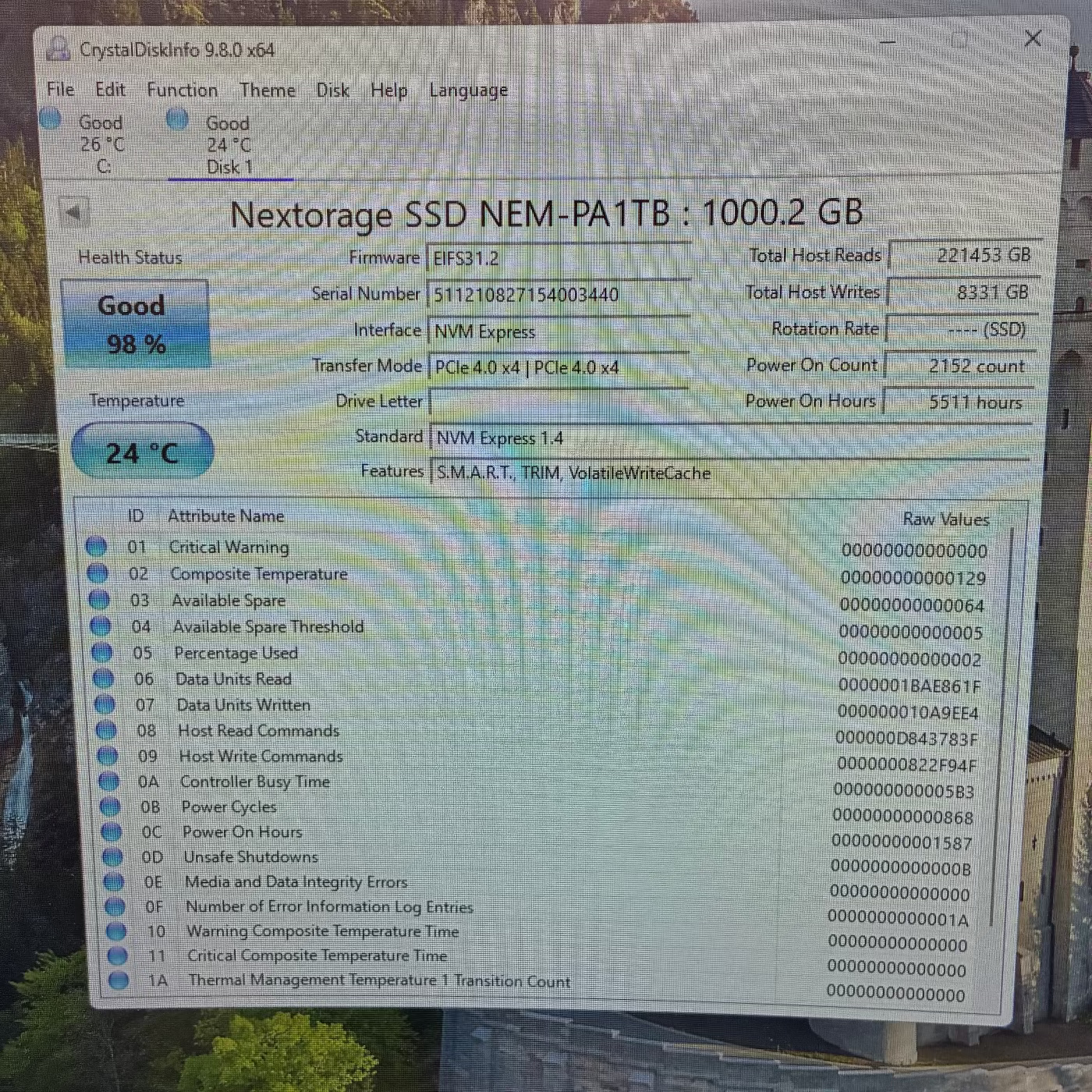
Task: Click the status circle beside Critical Warning
Action: [97, 547]
